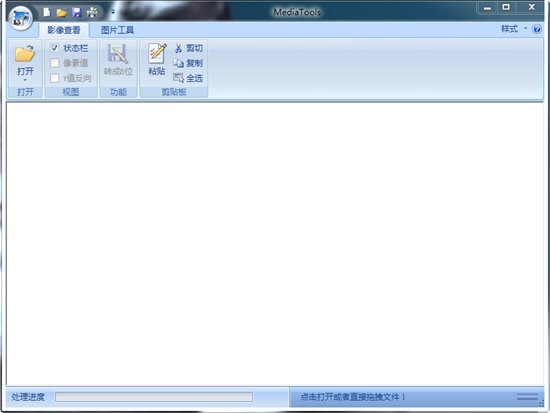This screenshot has width=550, height=413.
Task: Click the resize grip at window corner
Action: [542, 404]
